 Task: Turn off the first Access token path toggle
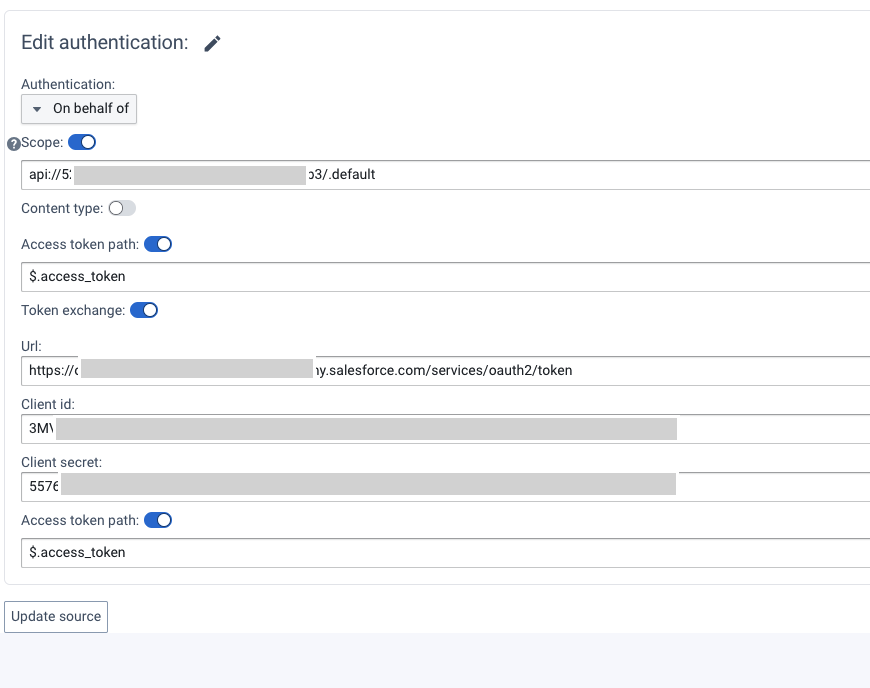point(158,244)
